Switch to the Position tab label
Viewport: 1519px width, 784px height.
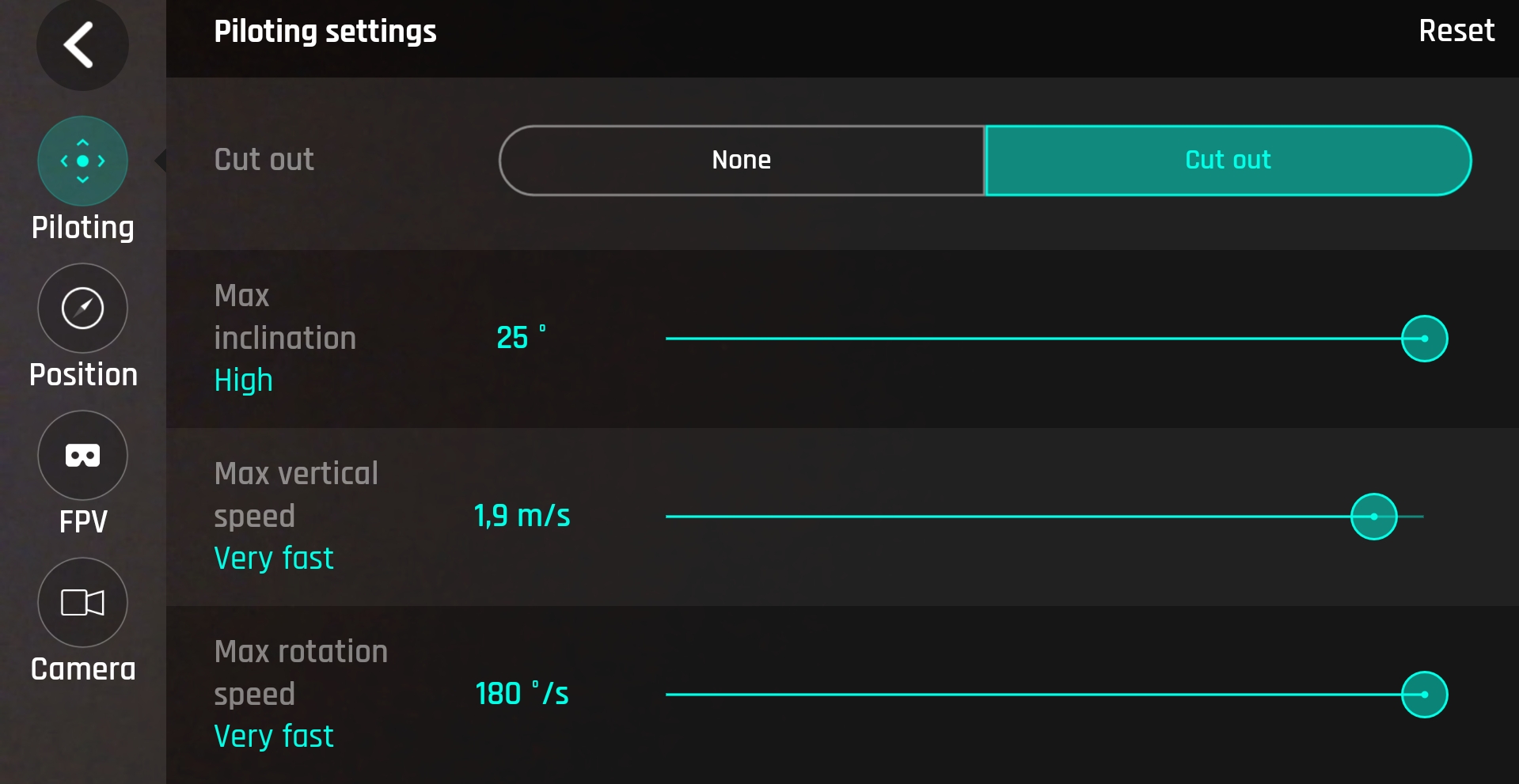[x=83, y=375]
